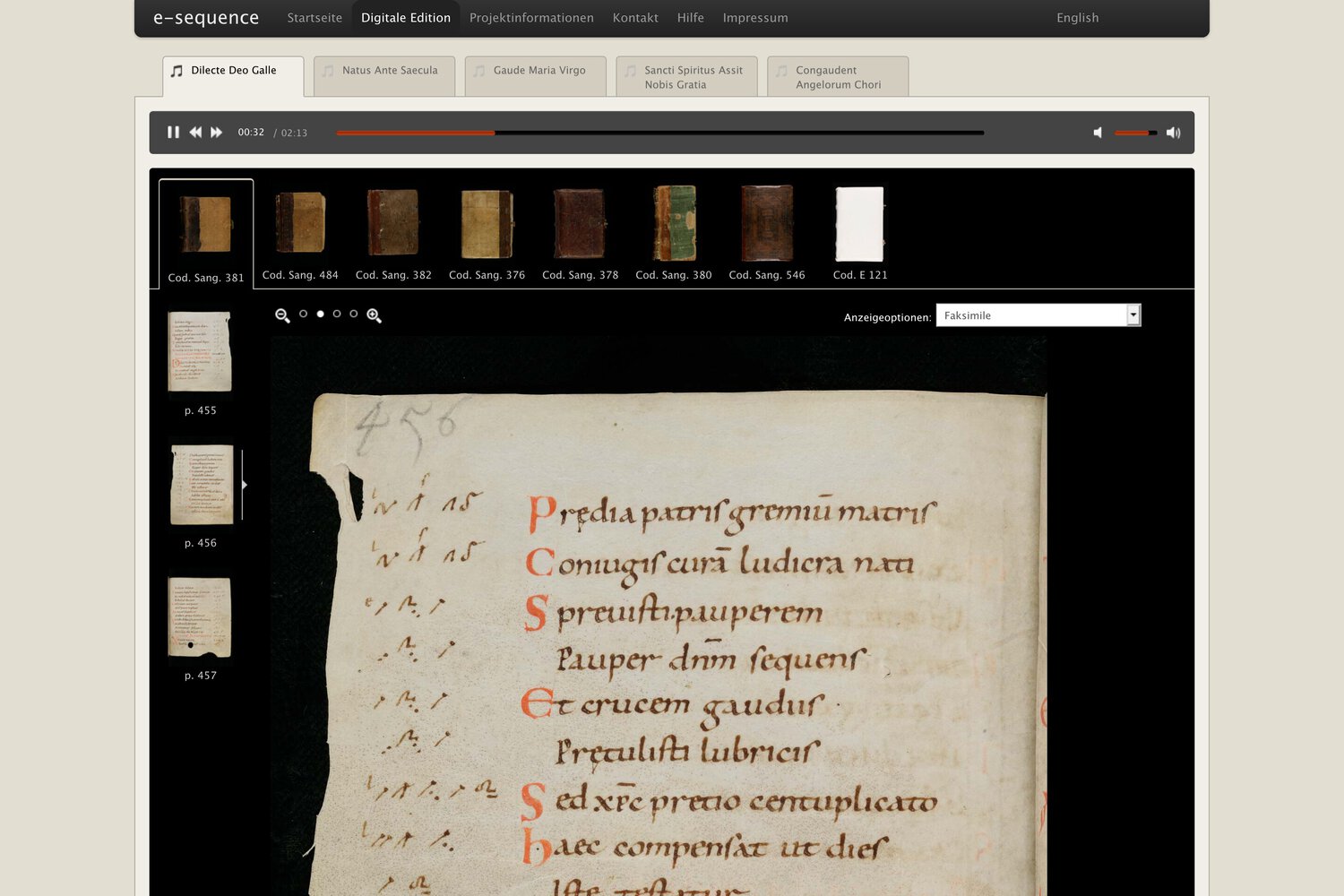
Task: Open the Anzeigeoptionen Faksimile dropdown
Action: [1038, 315]
